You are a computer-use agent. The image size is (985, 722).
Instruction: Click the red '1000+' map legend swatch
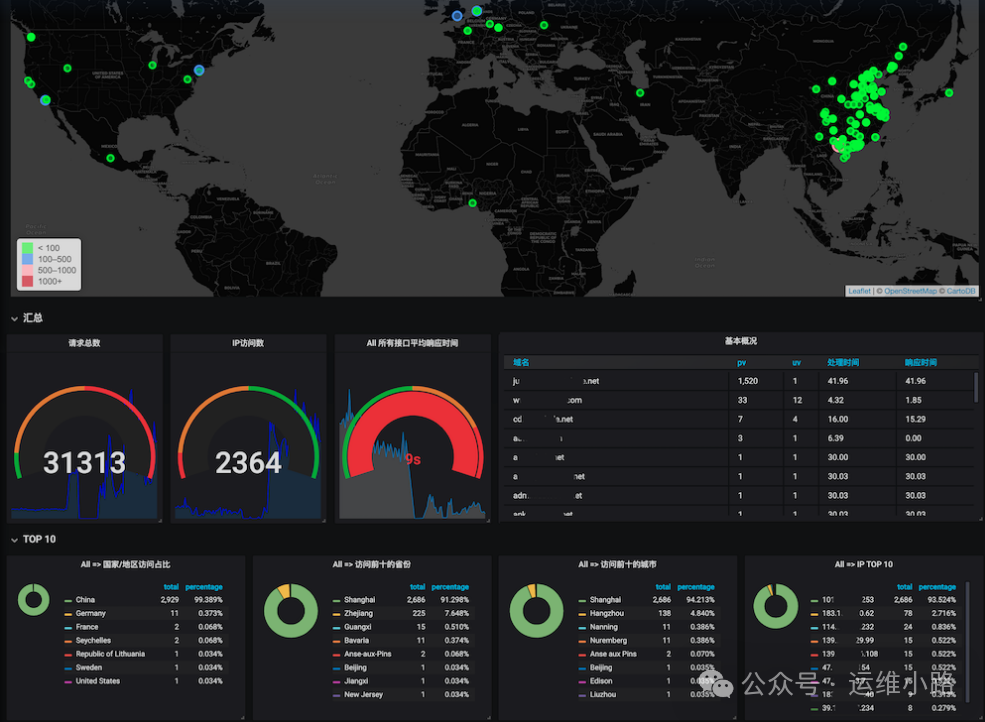coord(28,281)
